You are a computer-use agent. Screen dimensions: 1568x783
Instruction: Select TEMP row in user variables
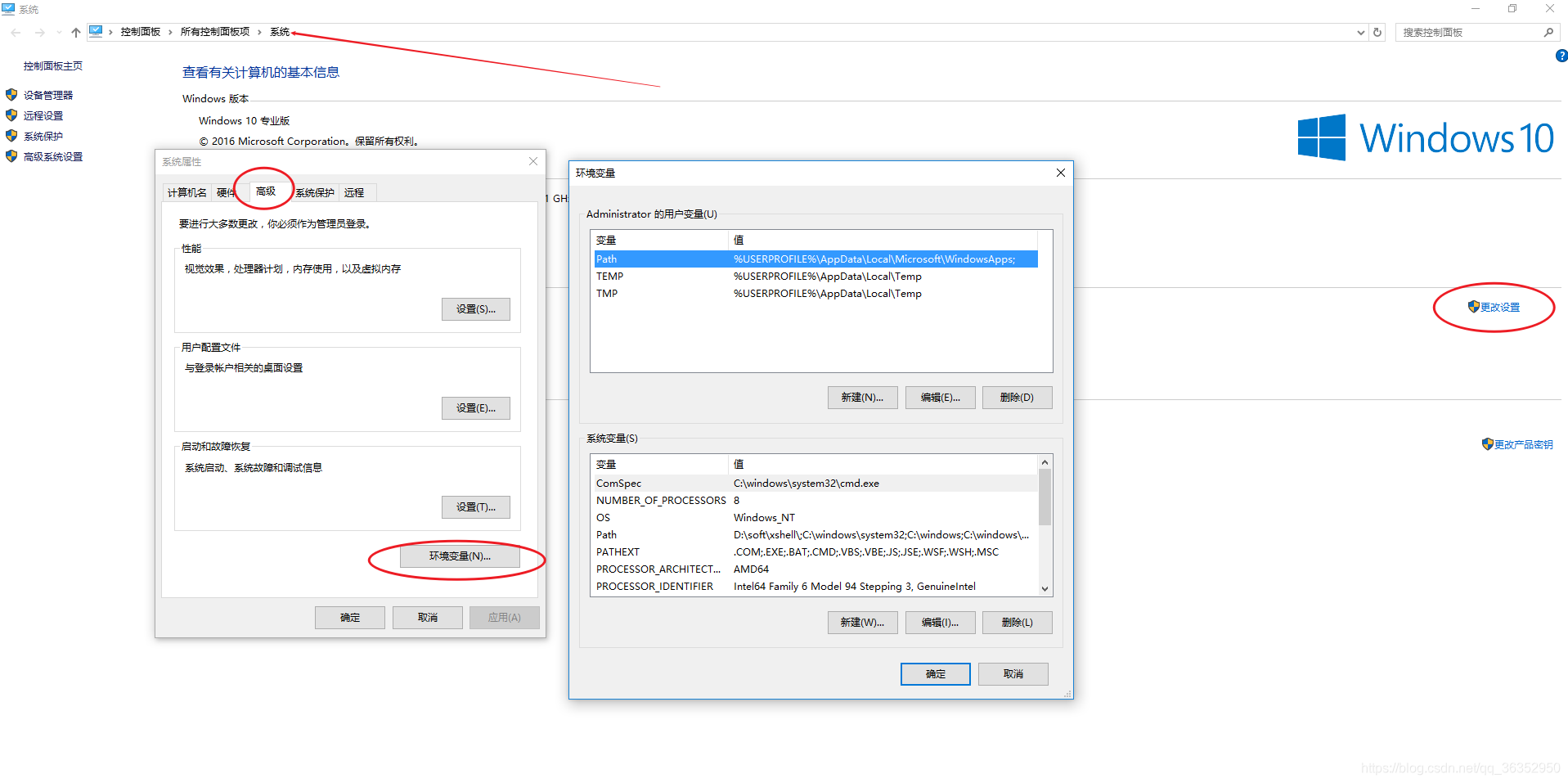pos(815,277)
